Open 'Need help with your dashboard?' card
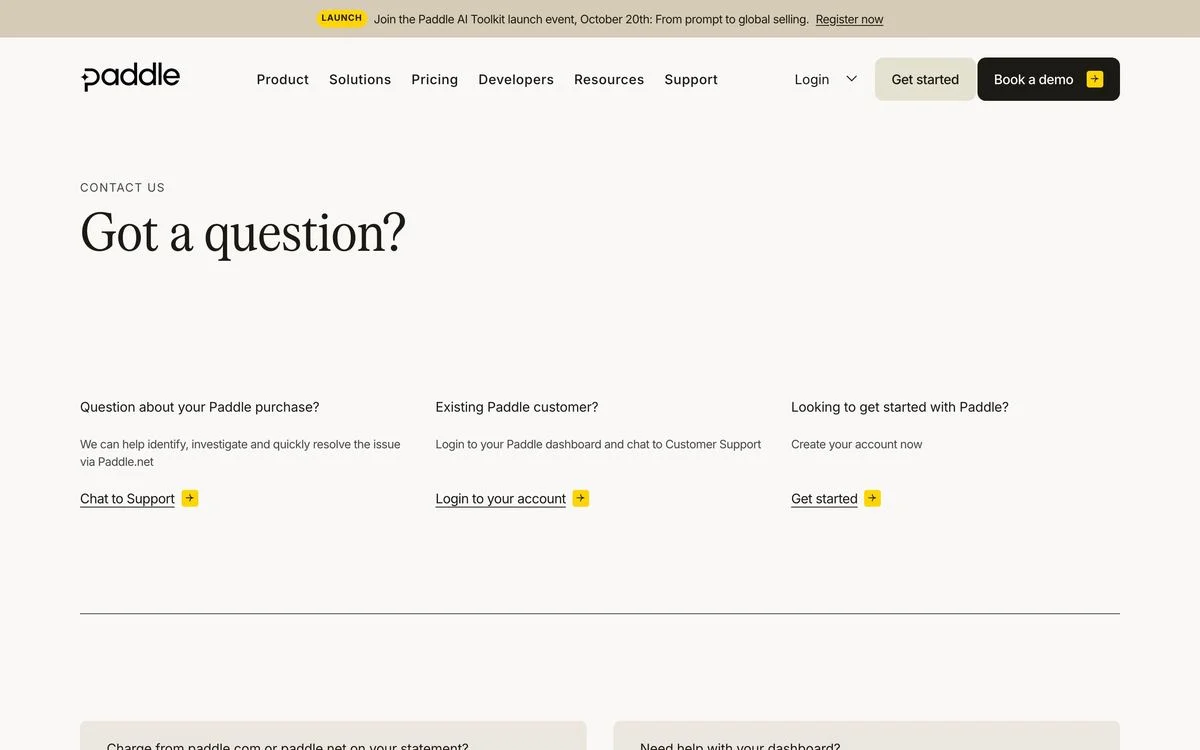 [866, 736]
